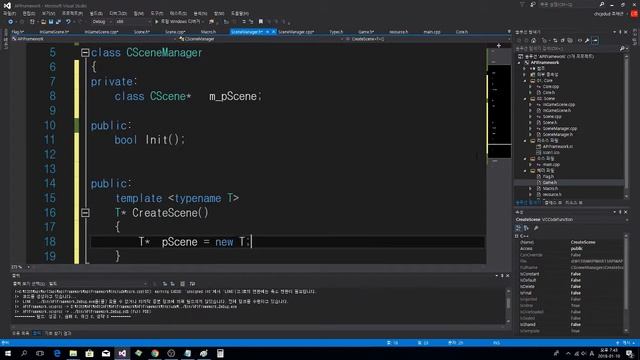This screenshot has height=360, width=640.
Task: Click the Save All toolbar icon
Action: coord(58,22)
